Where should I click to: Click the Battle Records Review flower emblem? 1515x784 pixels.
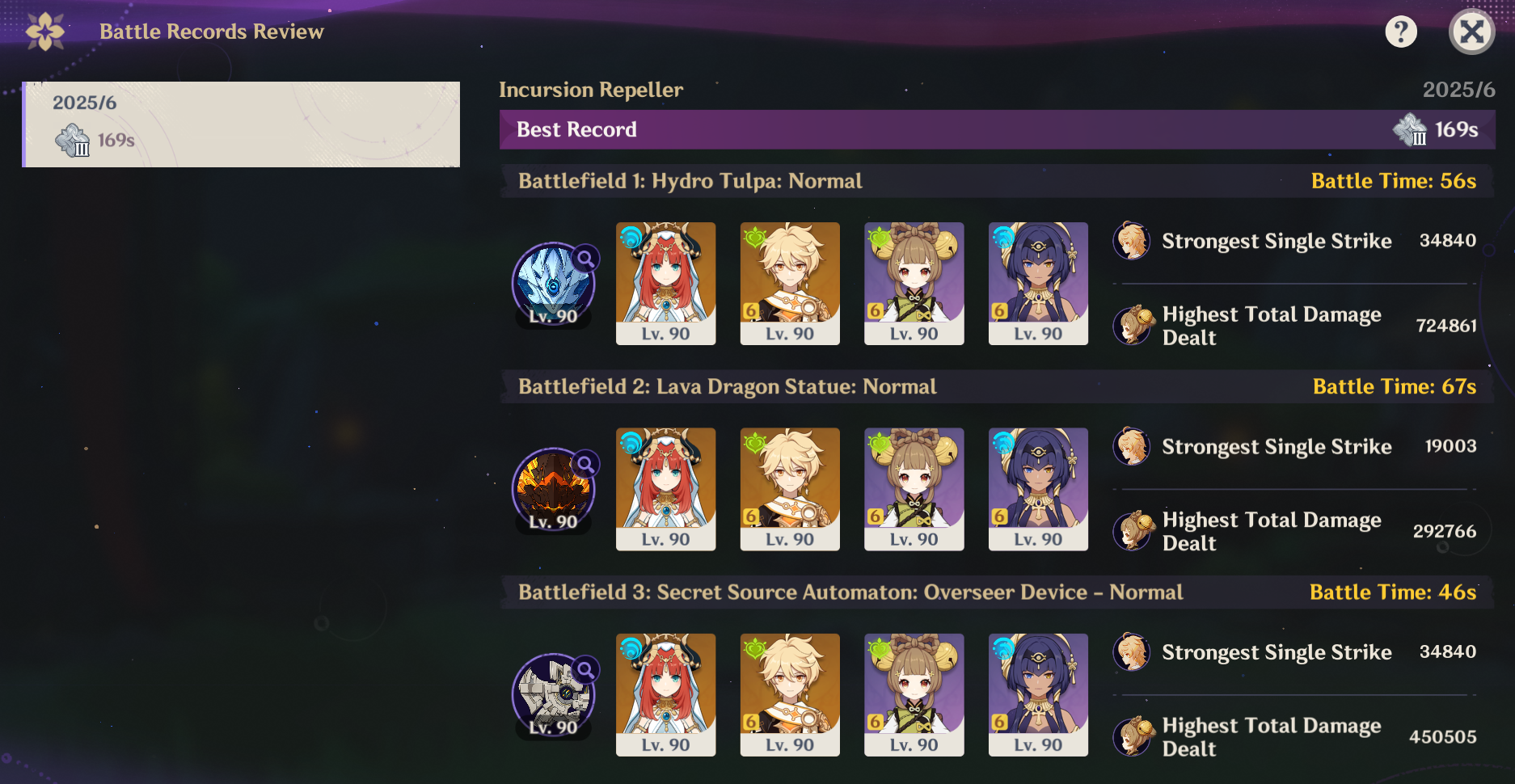(45, 32)
